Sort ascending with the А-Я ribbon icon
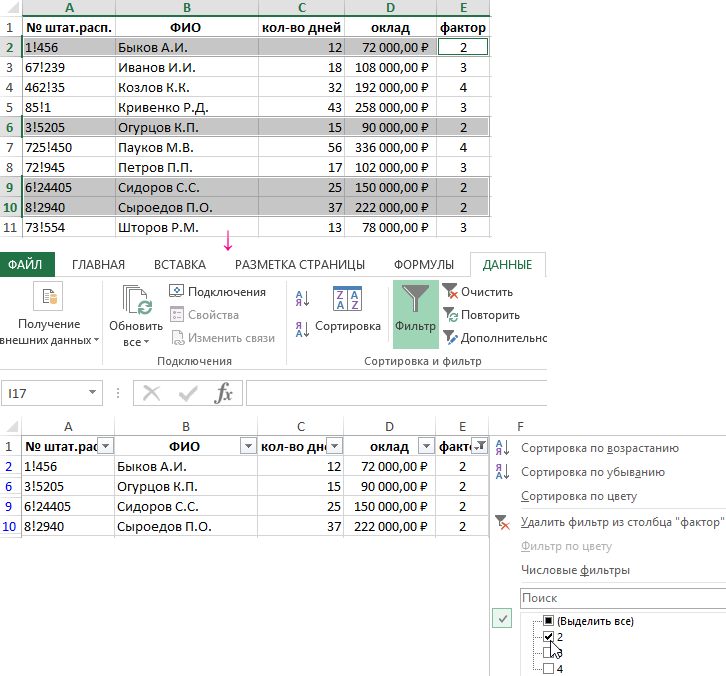The width and height of the screenshot is (726, 676). pos(303,297)
